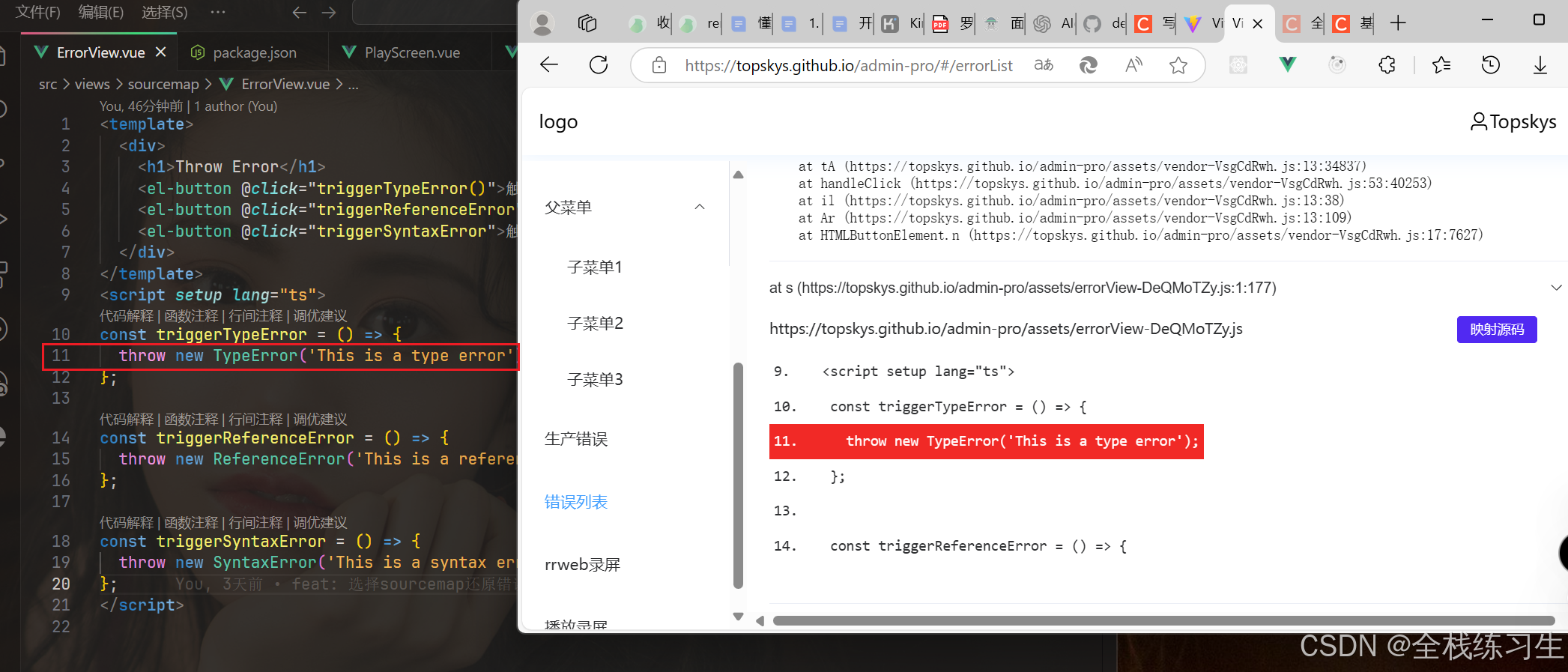Click the browser Extensions puzzle icon

point(1387,65)
